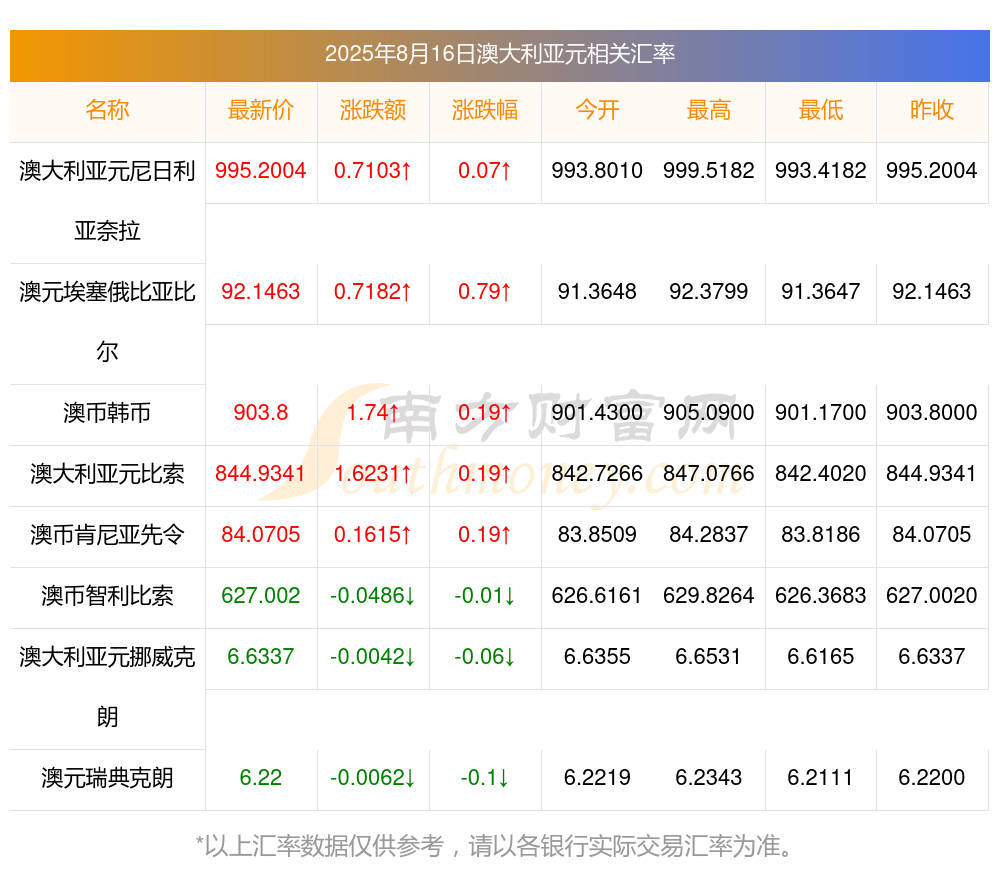Click the 涨跌幅 column header
Screen dimensions: 1000x877
pyautogui.click(x=485, y=110)
